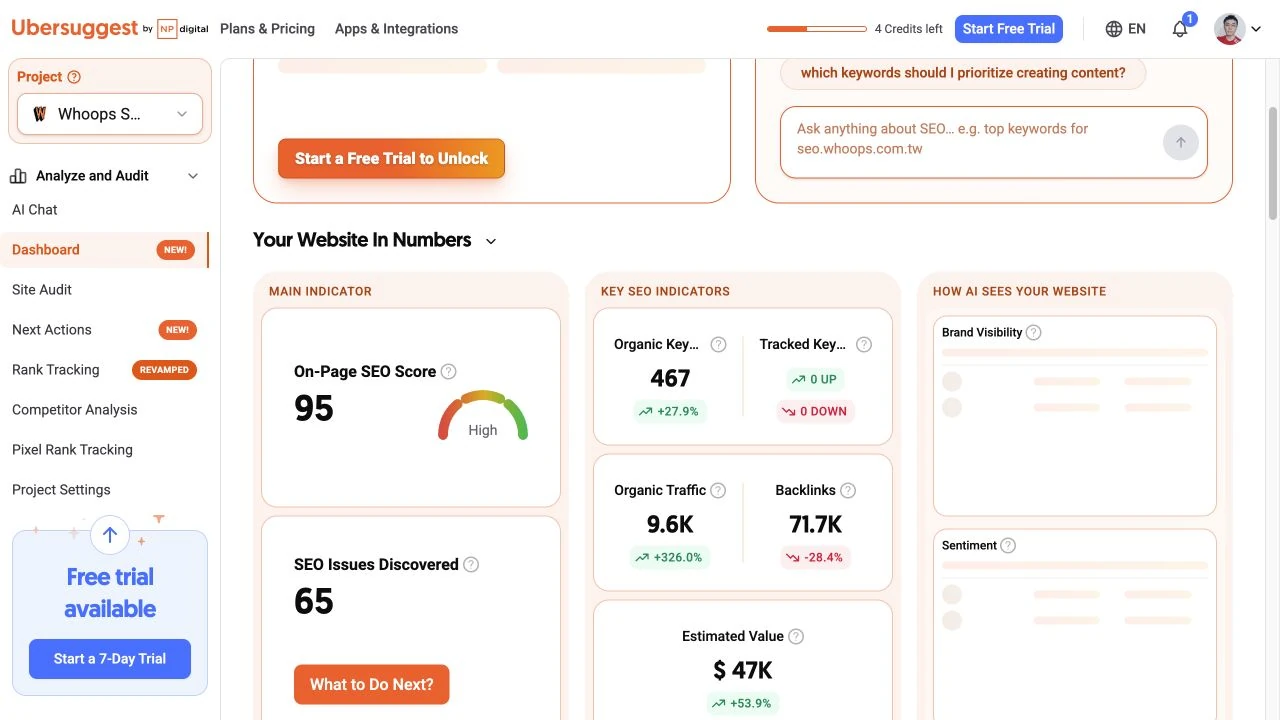This screenshot has width=1280, height=720.
Task: Send the AI chat question arrow
Action: point(1180,142)
